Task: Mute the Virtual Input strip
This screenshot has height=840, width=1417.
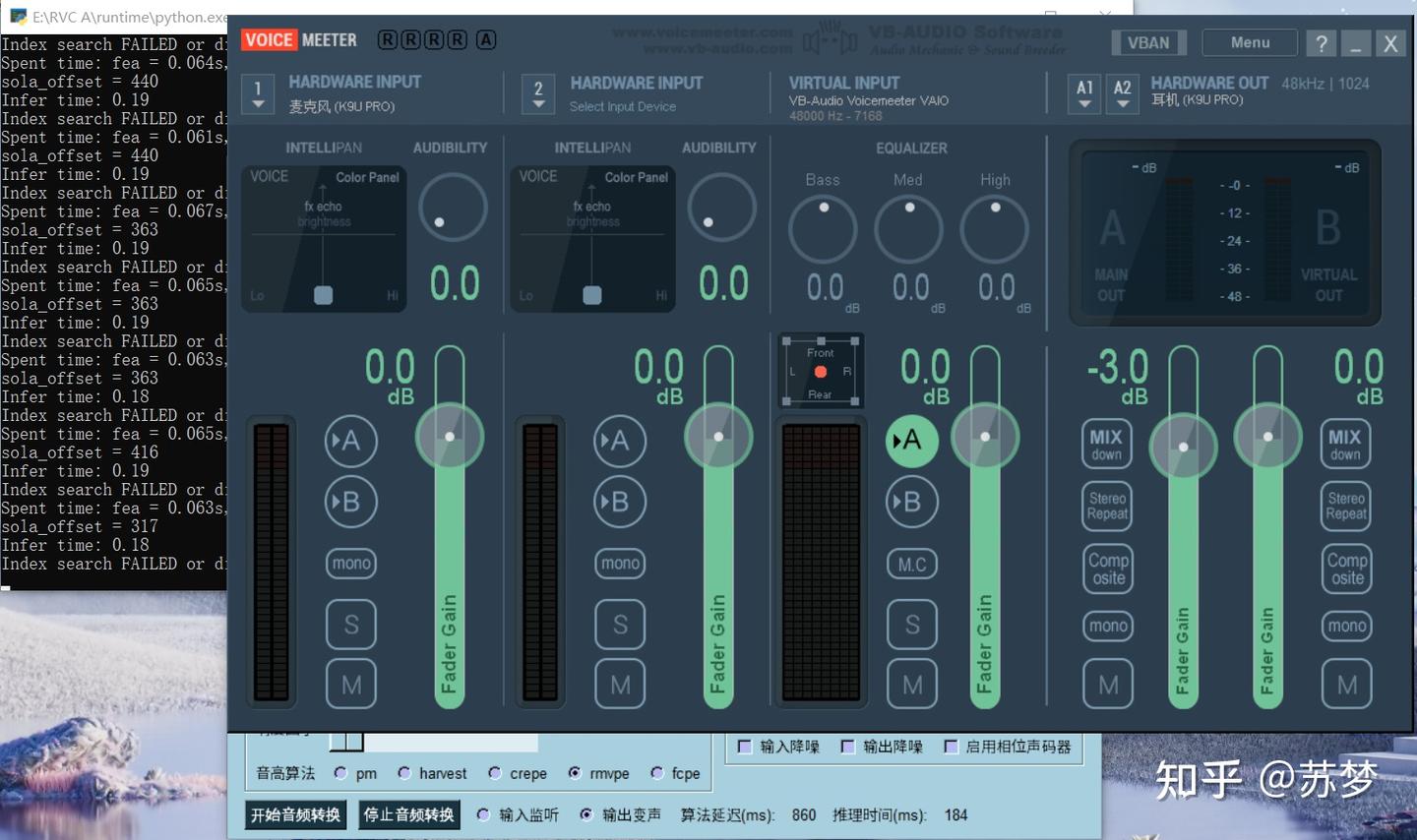Action: pyautogui.click(x=912, y=685)
